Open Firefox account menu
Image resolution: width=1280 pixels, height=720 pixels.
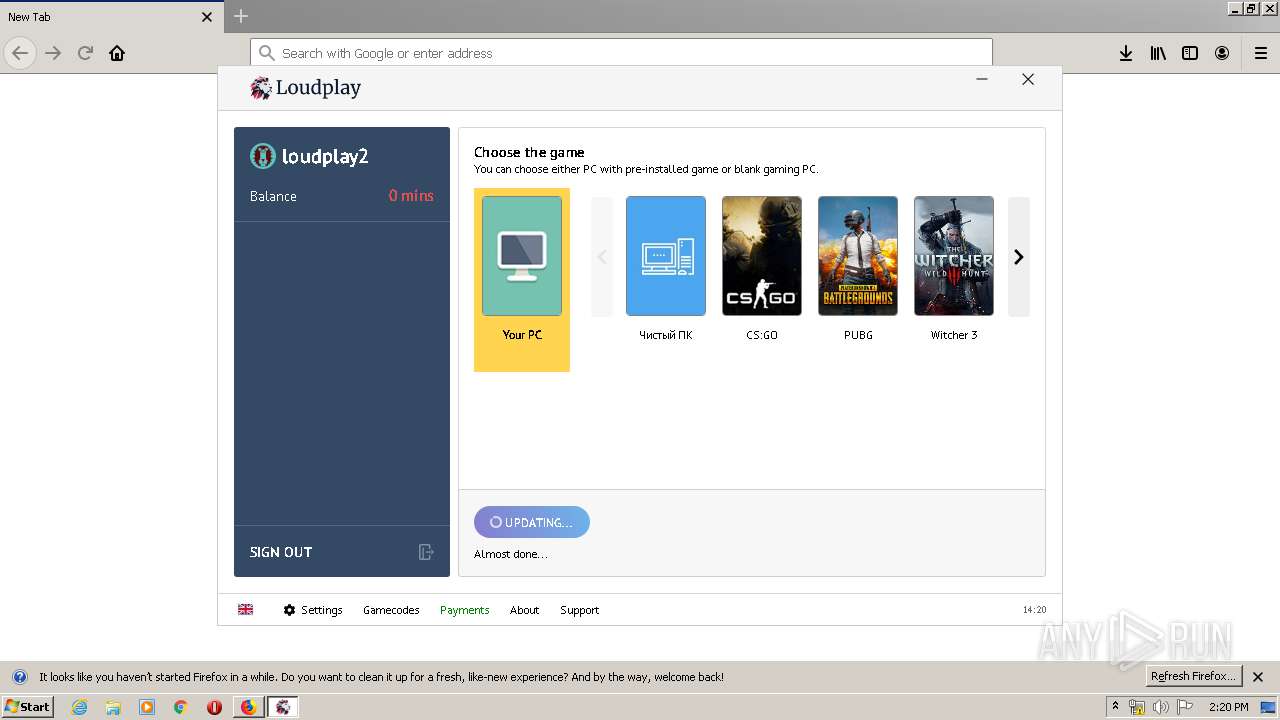[x=1222, y=53]
